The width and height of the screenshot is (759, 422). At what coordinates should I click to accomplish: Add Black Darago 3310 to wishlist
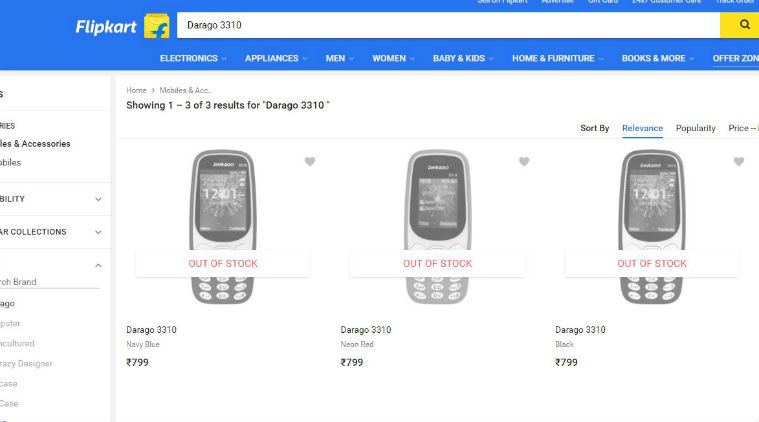click(x=739, y=161)
